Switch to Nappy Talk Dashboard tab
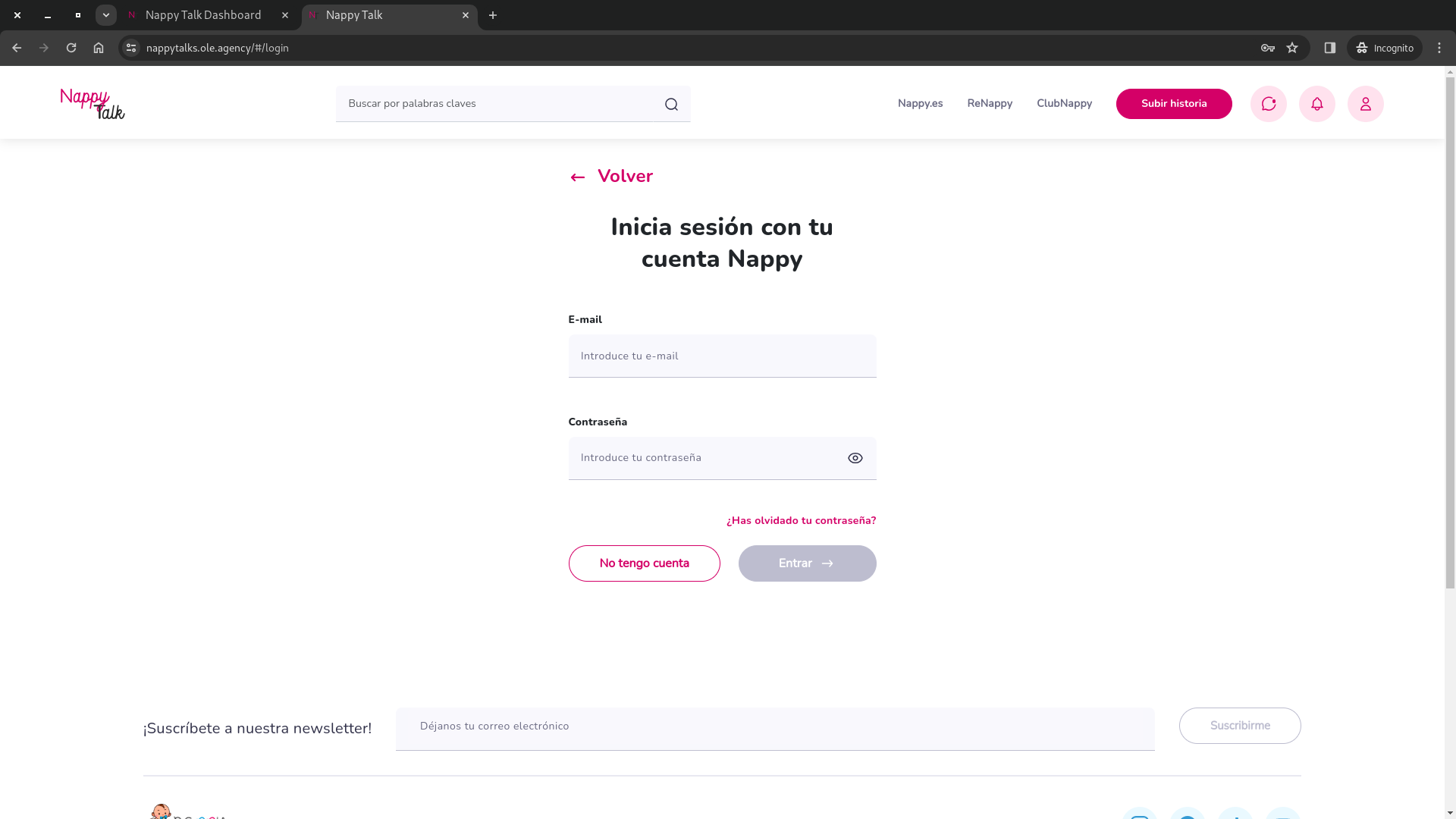The width and height of the screenshot is (1456, 819). (203, 15)
